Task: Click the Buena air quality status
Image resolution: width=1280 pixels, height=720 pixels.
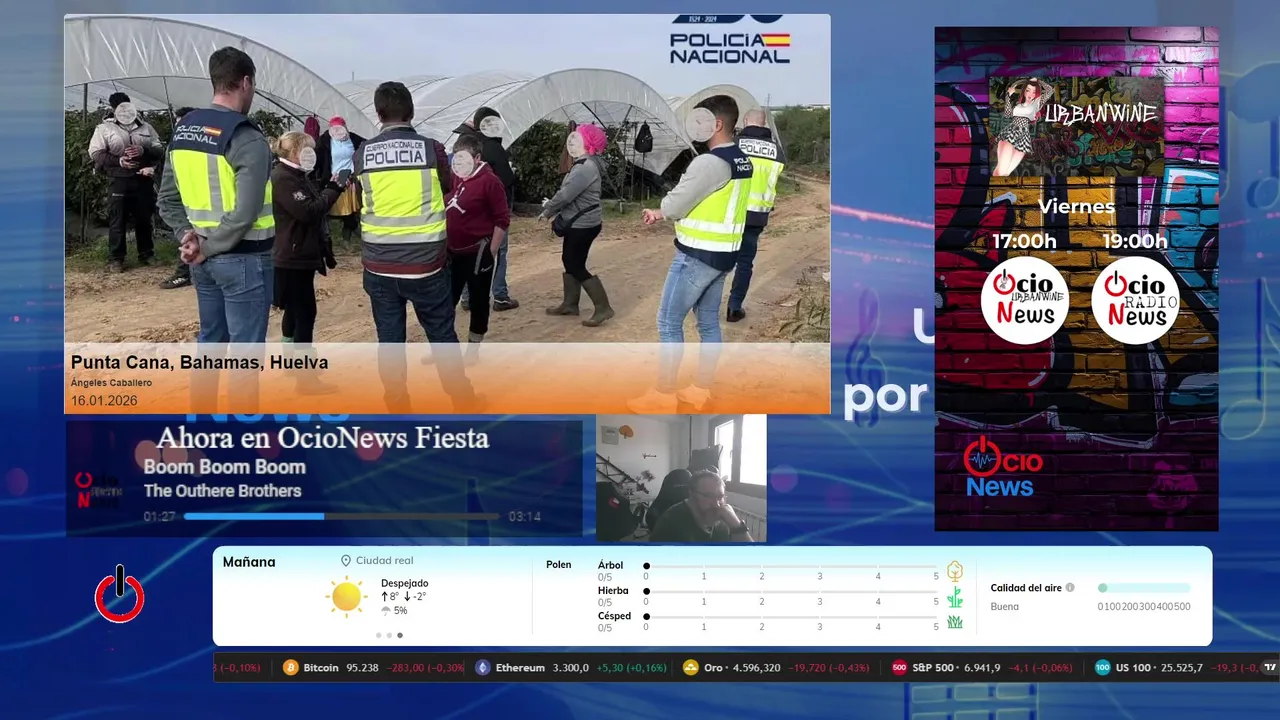Action: [x=1005, y=607]
